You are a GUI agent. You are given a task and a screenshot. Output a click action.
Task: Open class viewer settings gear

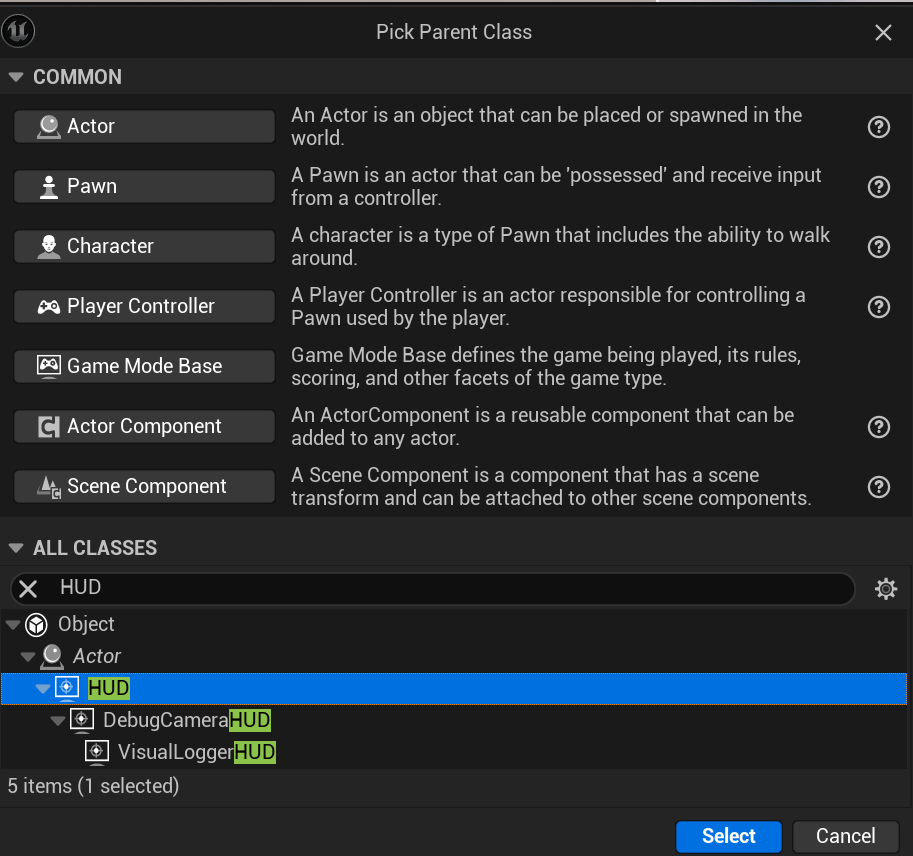(886, 589)
